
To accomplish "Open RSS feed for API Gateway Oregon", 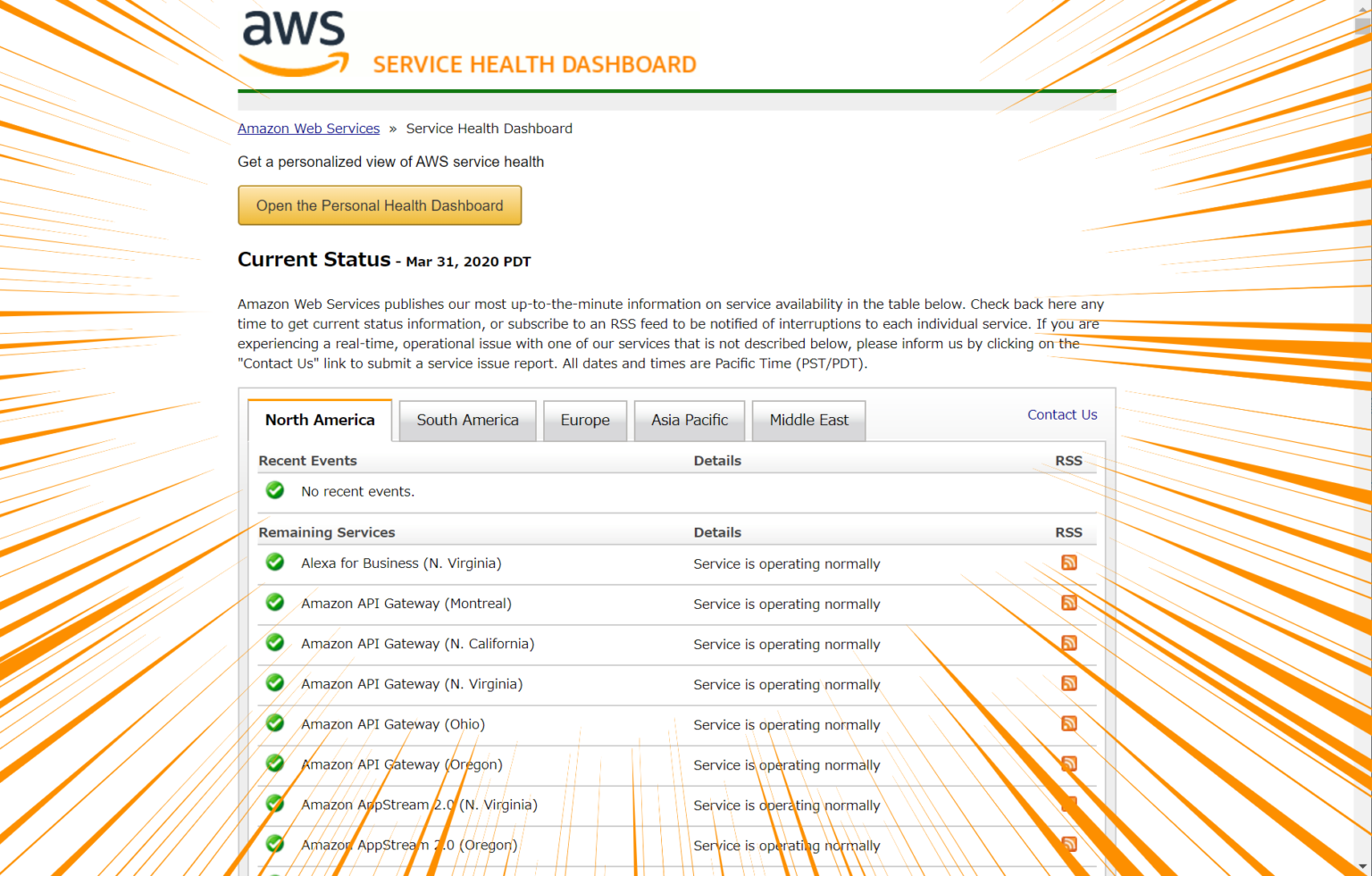I will coord(1068,763).
